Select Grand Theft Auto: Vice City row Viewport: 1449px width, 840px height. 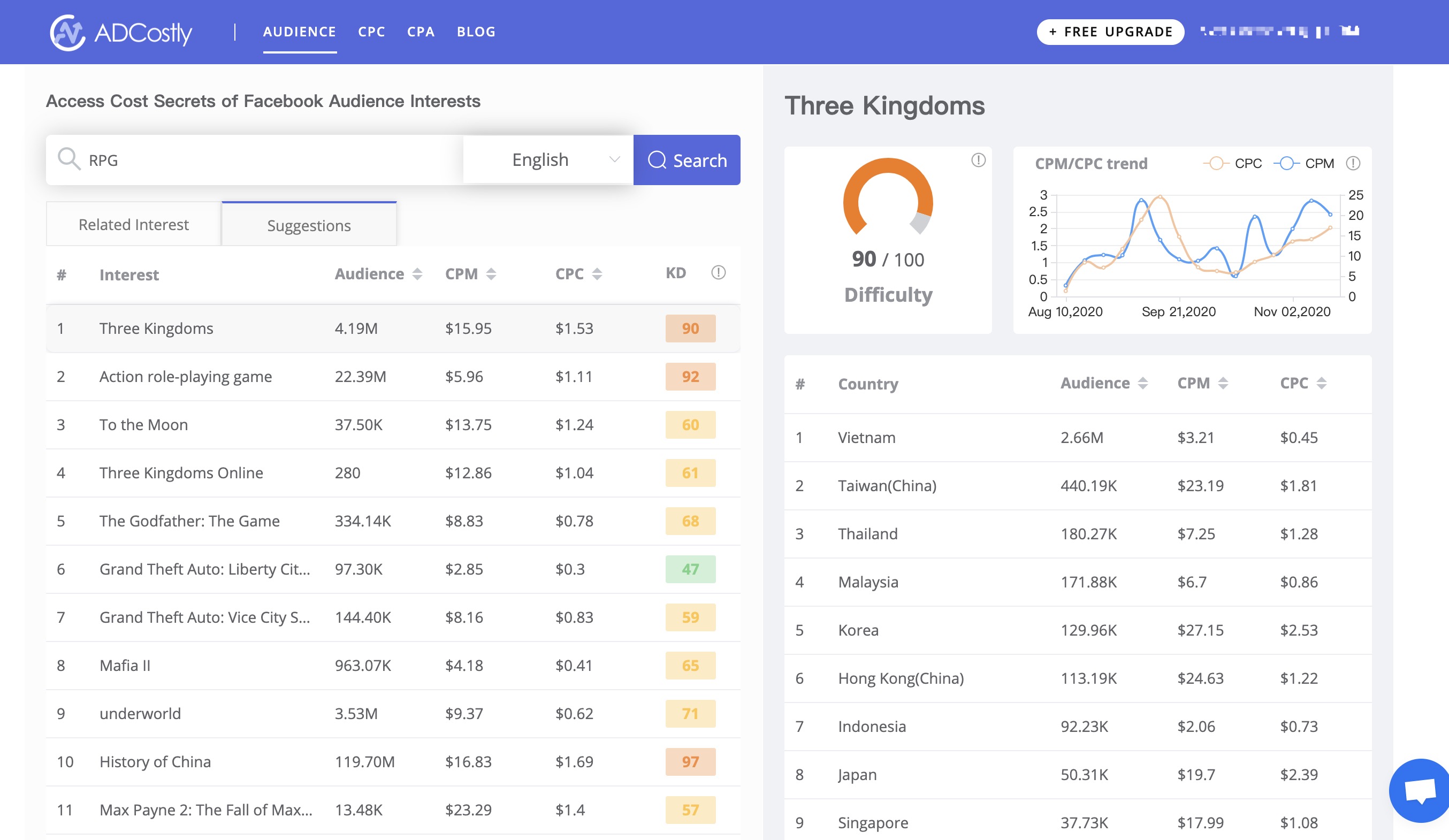pyautogui.click(x=393, y=617)
